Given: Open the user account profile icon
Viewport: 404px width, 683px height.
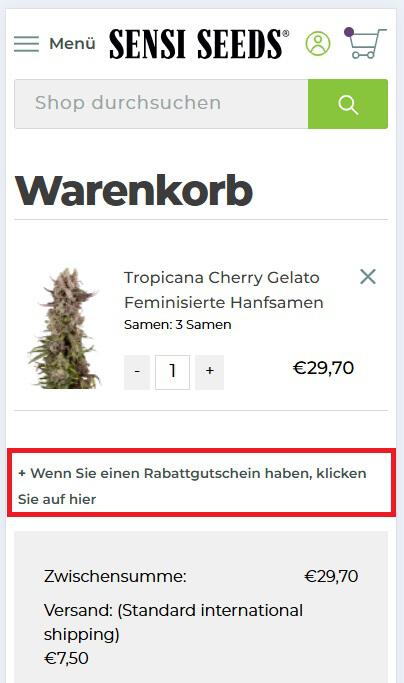Looking at the screenshot, I should pos(318,44).
